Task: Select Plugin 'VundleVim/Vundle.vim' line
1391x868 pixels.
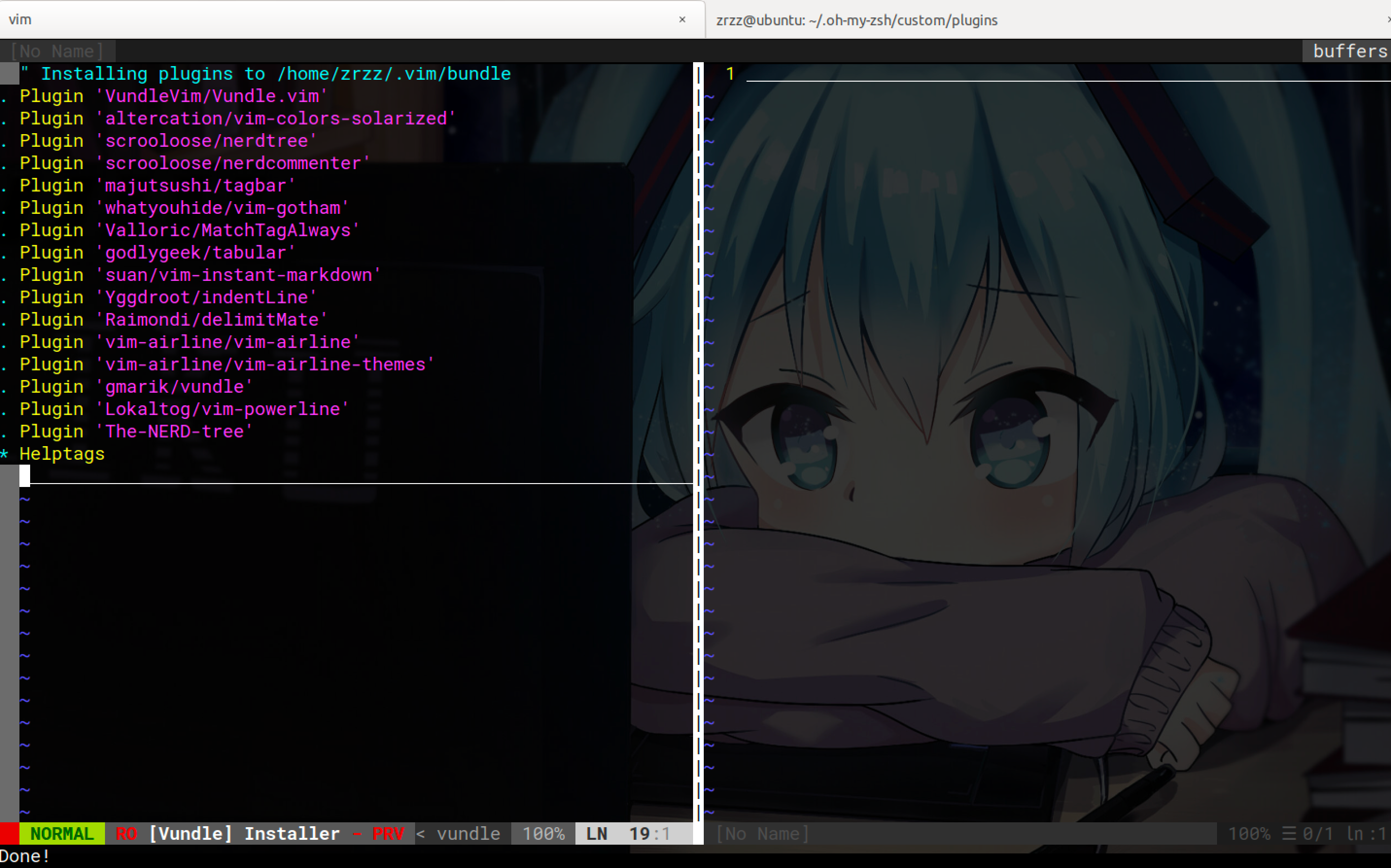Action: pyautogui.click(x=174, y=96)
